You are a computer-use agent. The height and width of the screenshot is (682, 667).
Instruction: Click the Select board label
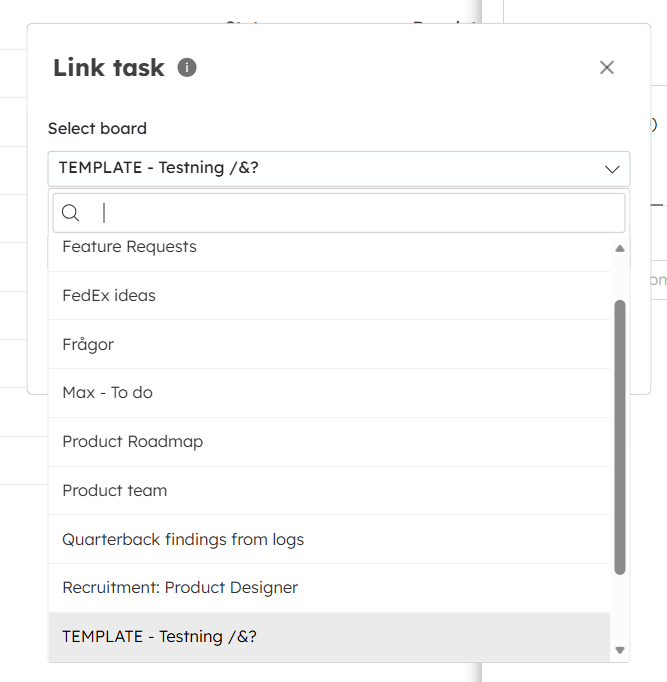(x=97, y=129)
